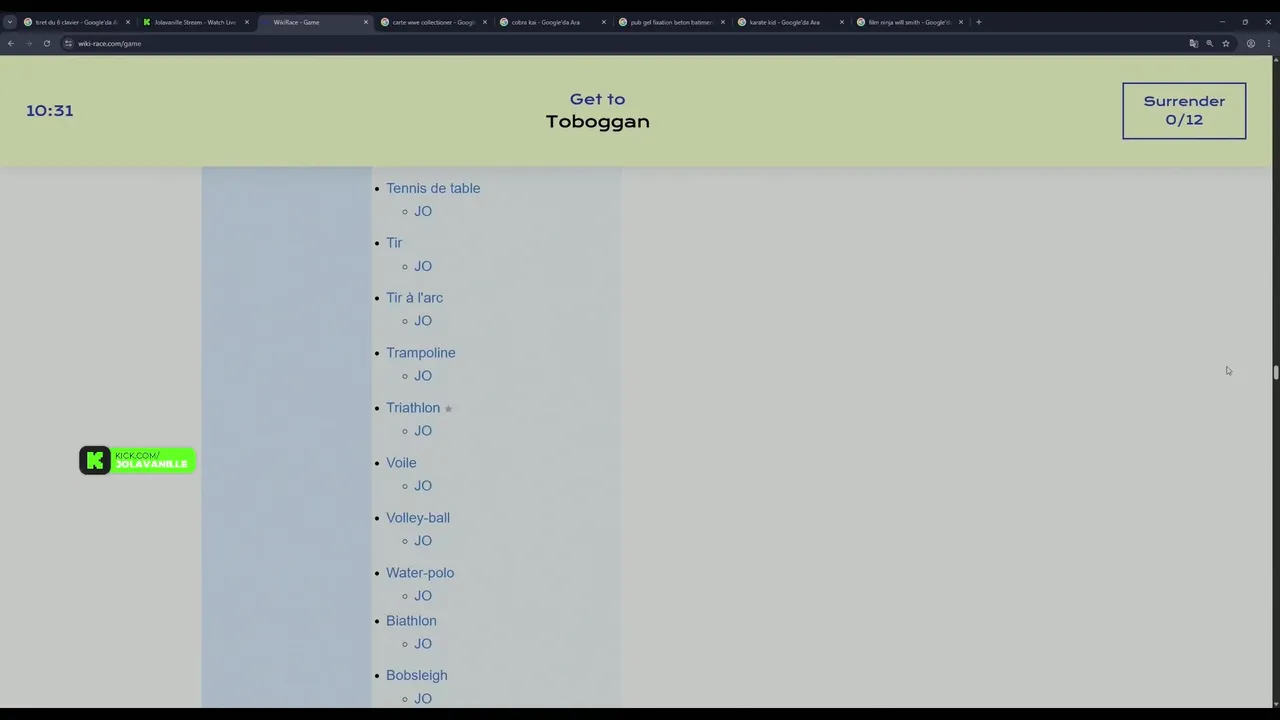Click the 'Toboggan' target title

click(x=597, y=121)
